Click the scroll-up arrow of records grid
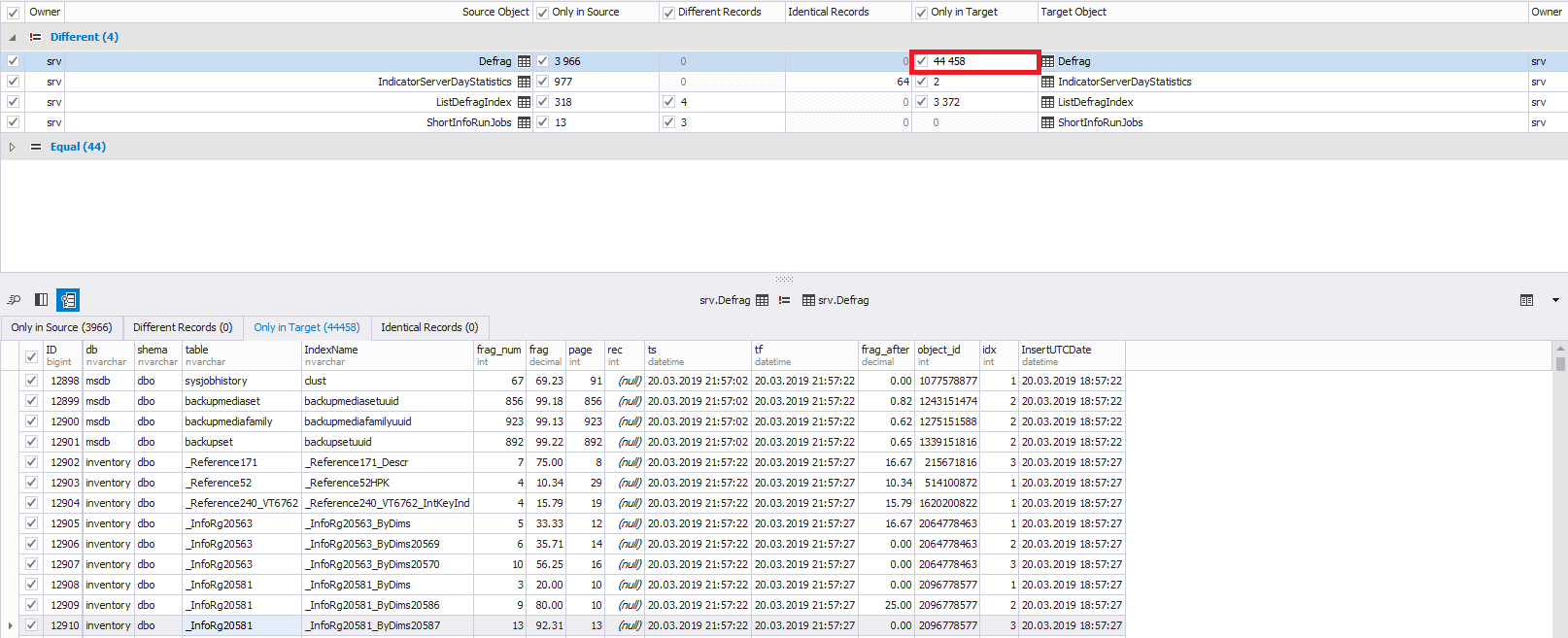1568x638 pixels. [1560, 348]
